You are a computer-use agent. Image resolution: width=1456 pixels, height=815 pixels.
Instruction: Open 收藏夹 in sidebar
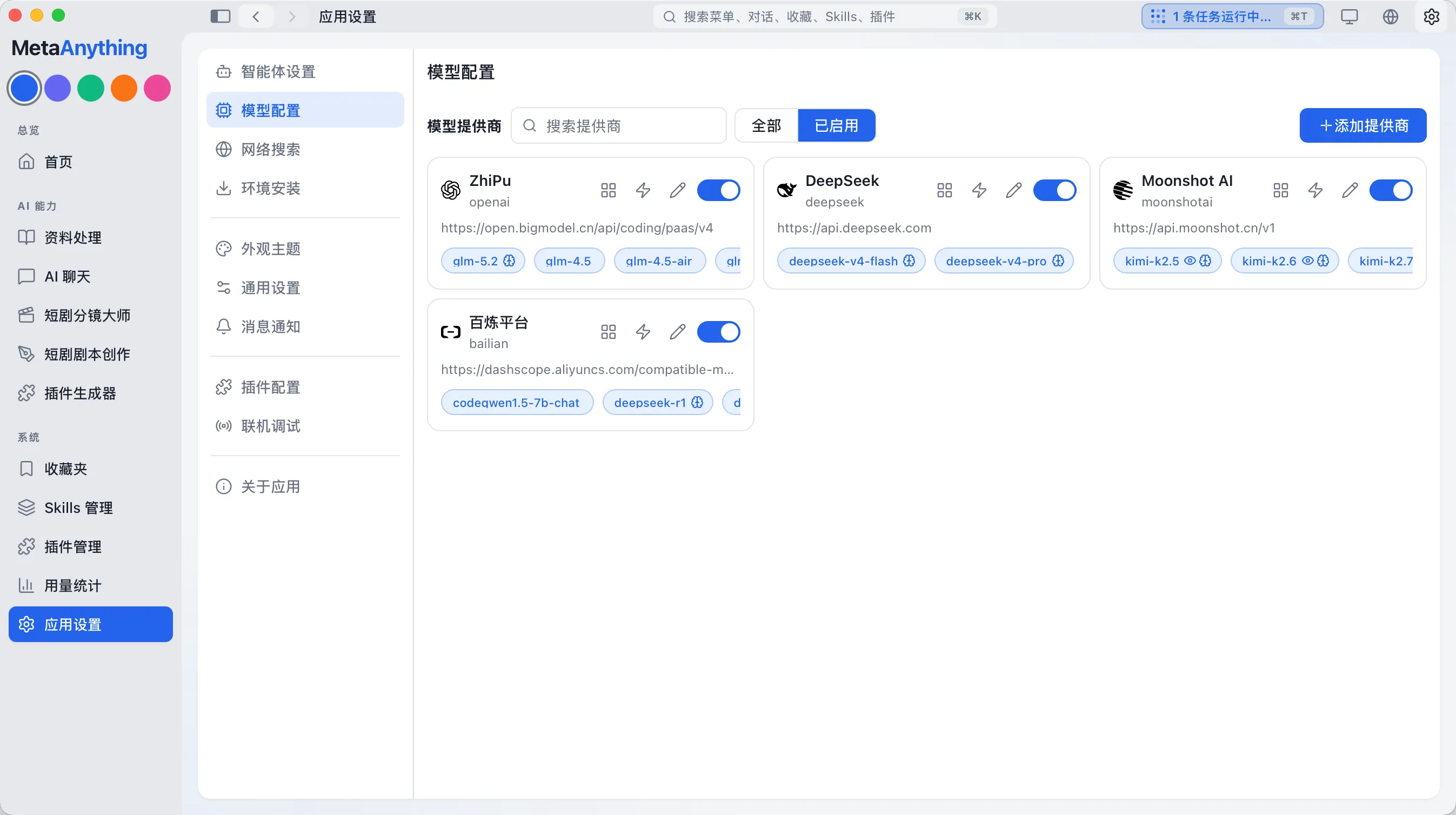[x=90, y=469]
